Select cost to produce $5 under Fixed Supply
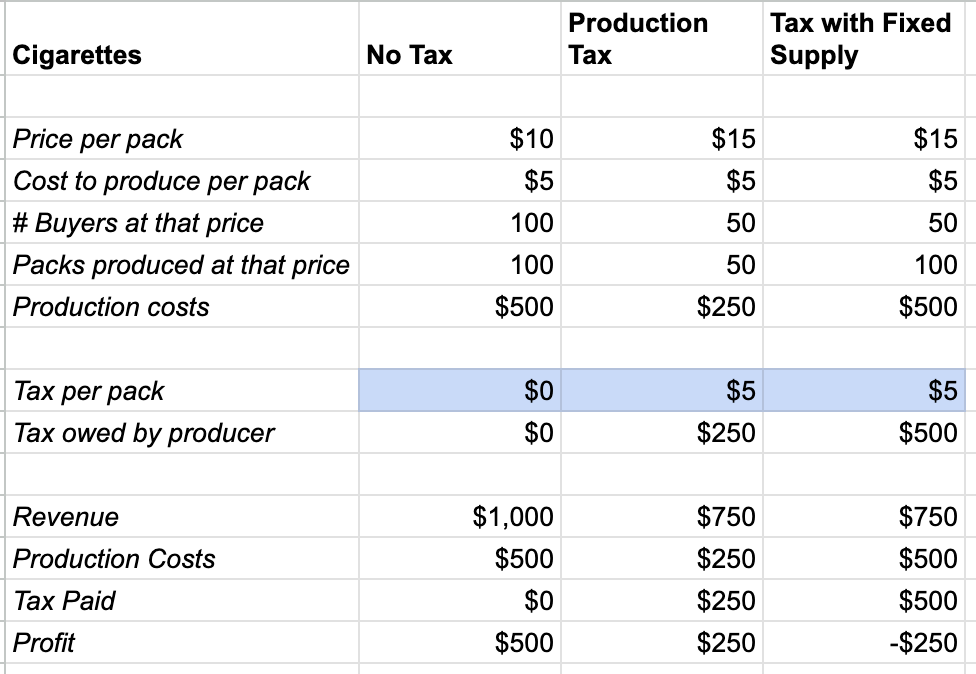 864,180
